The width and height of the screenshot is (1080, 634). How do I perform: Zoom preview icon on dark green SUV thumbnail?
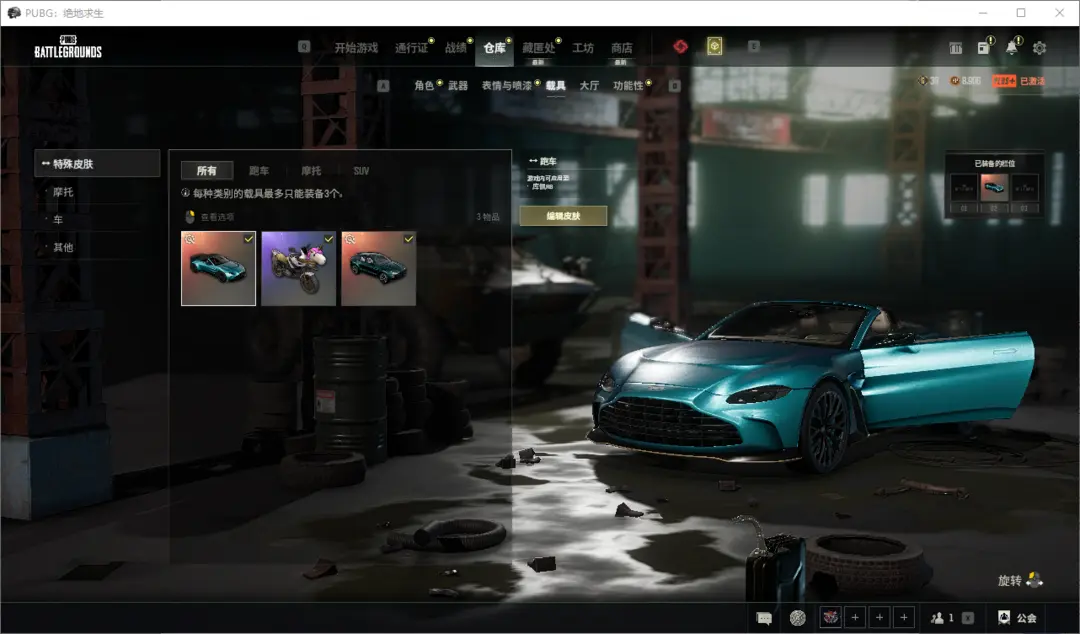[350, 239]
